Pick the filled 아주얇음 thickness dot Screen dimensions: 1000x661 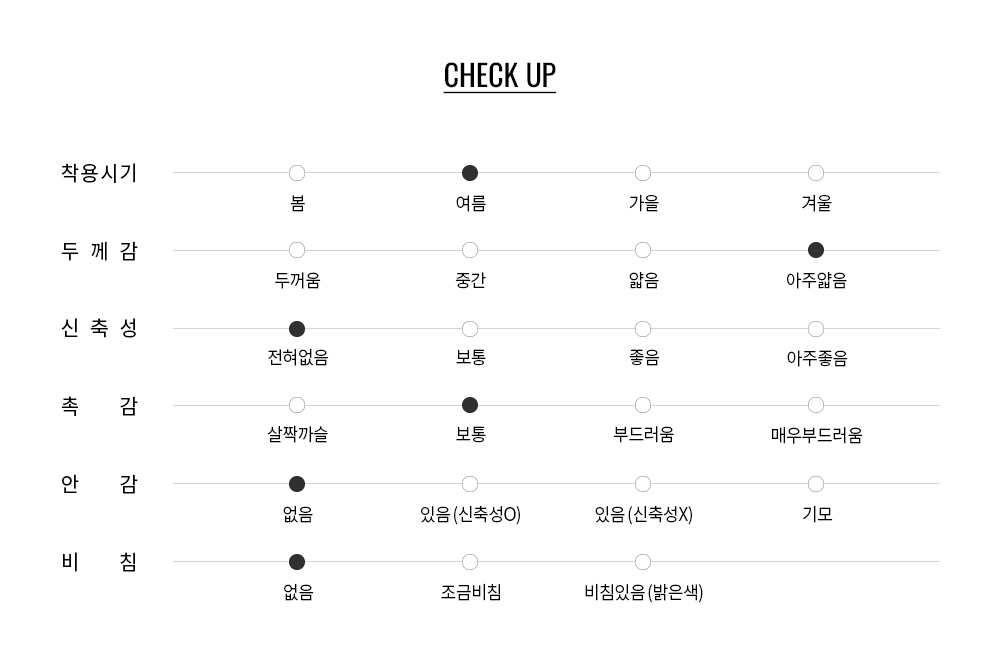(816, 250)
